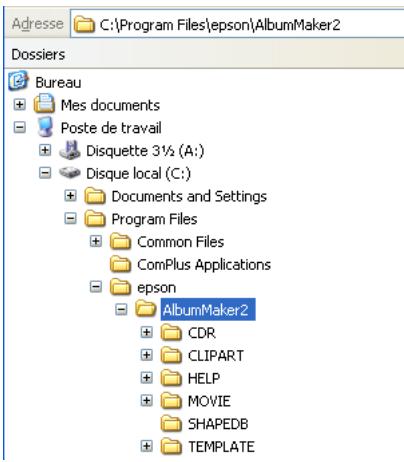Viewport: 404px width, 462px height.
Task: Select the Common Files label
Action: (x=180, y=242)
